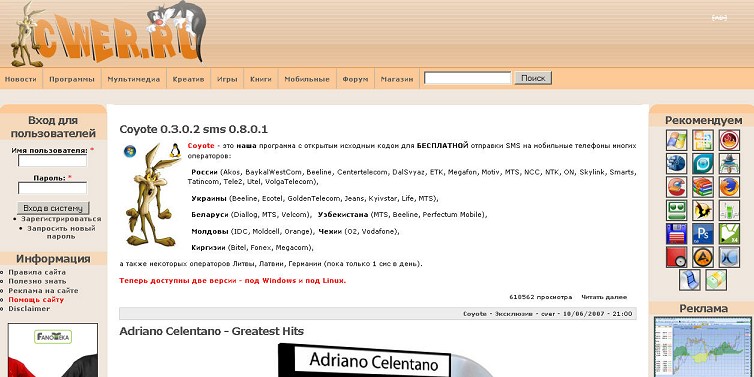Viewport: 754px width, 377px height.
Task: Focus the Пароль password field
Action: pyautogui.click(x=52, y=188)
